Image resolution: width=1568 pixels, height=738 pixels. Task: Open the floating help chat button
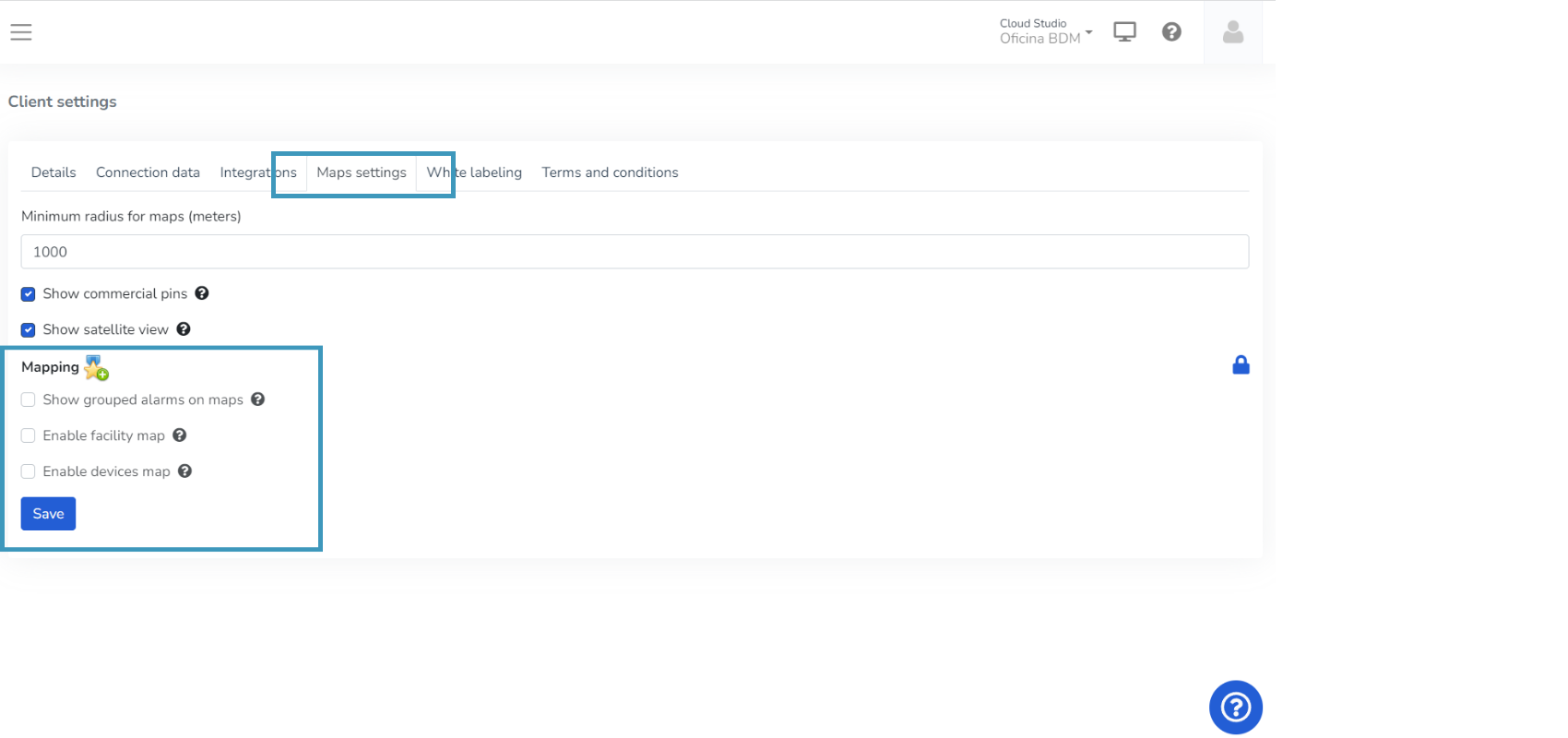[1235, 708]
